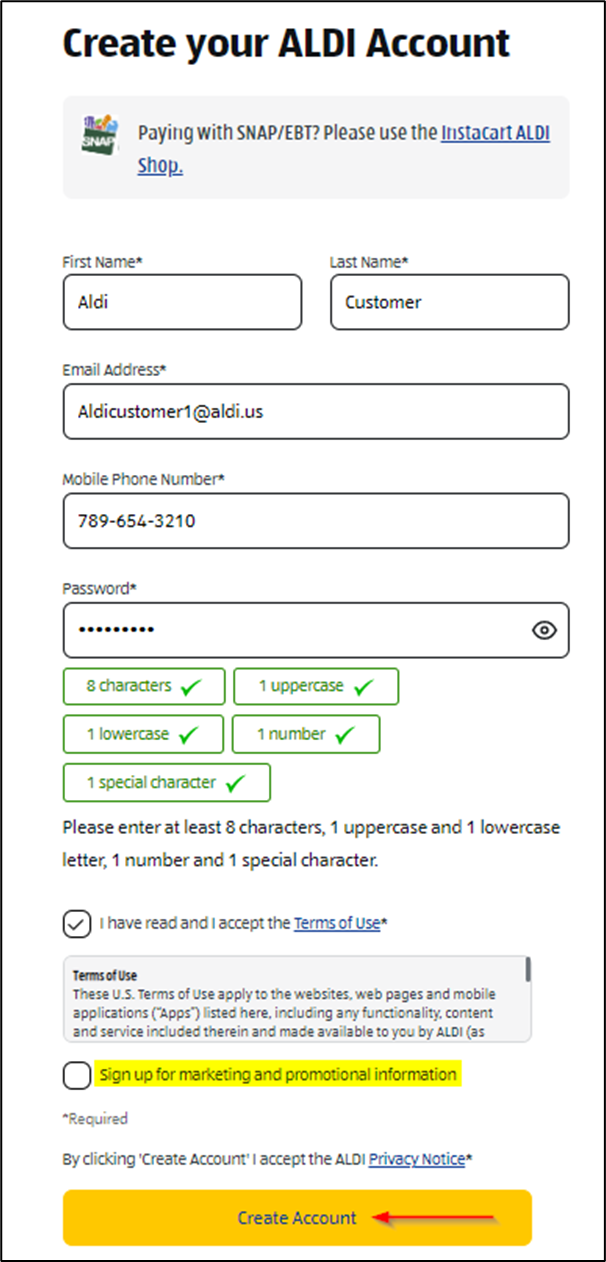Click the First Name input field
This screenshot has height=1262, width=606.
[x=181, y=302]
